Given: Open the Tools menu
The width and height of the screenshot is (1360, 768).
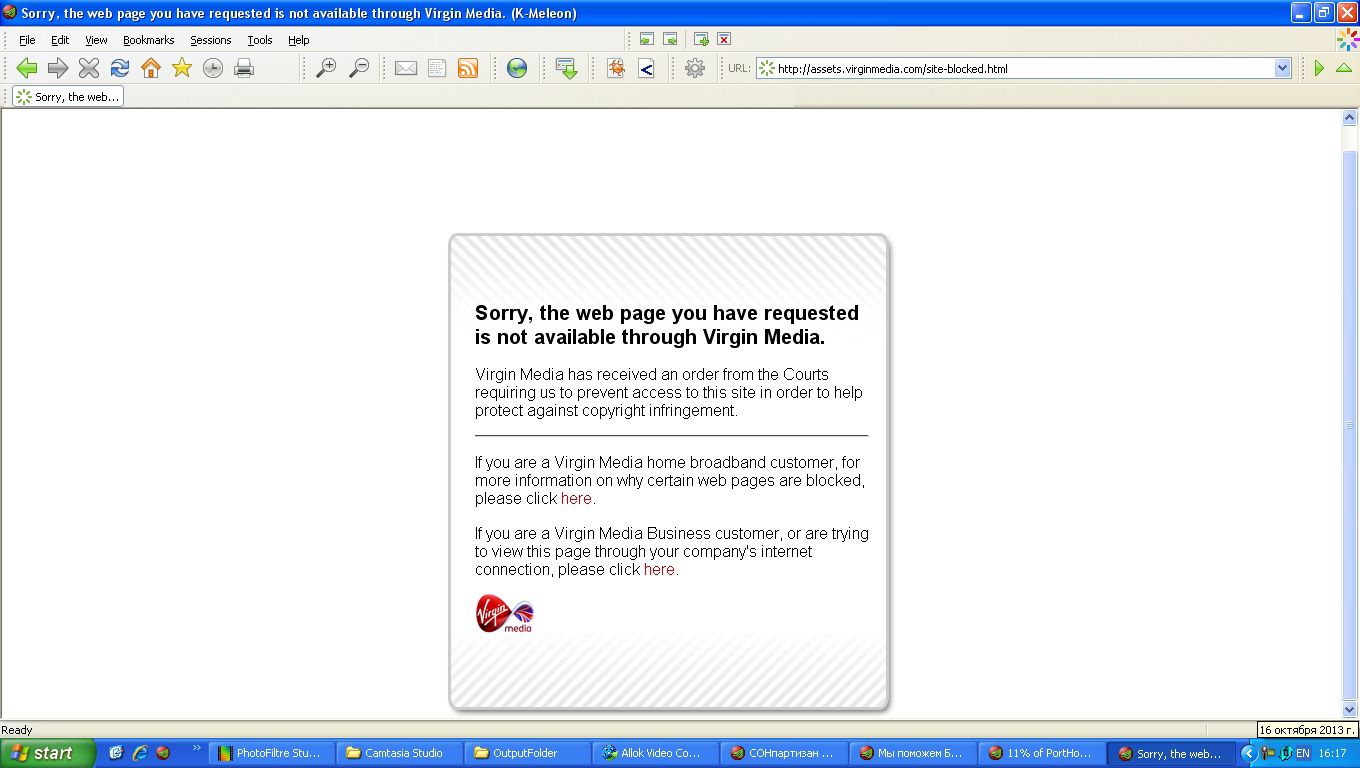Looking at the screenshot, I should tap(260, 40).
